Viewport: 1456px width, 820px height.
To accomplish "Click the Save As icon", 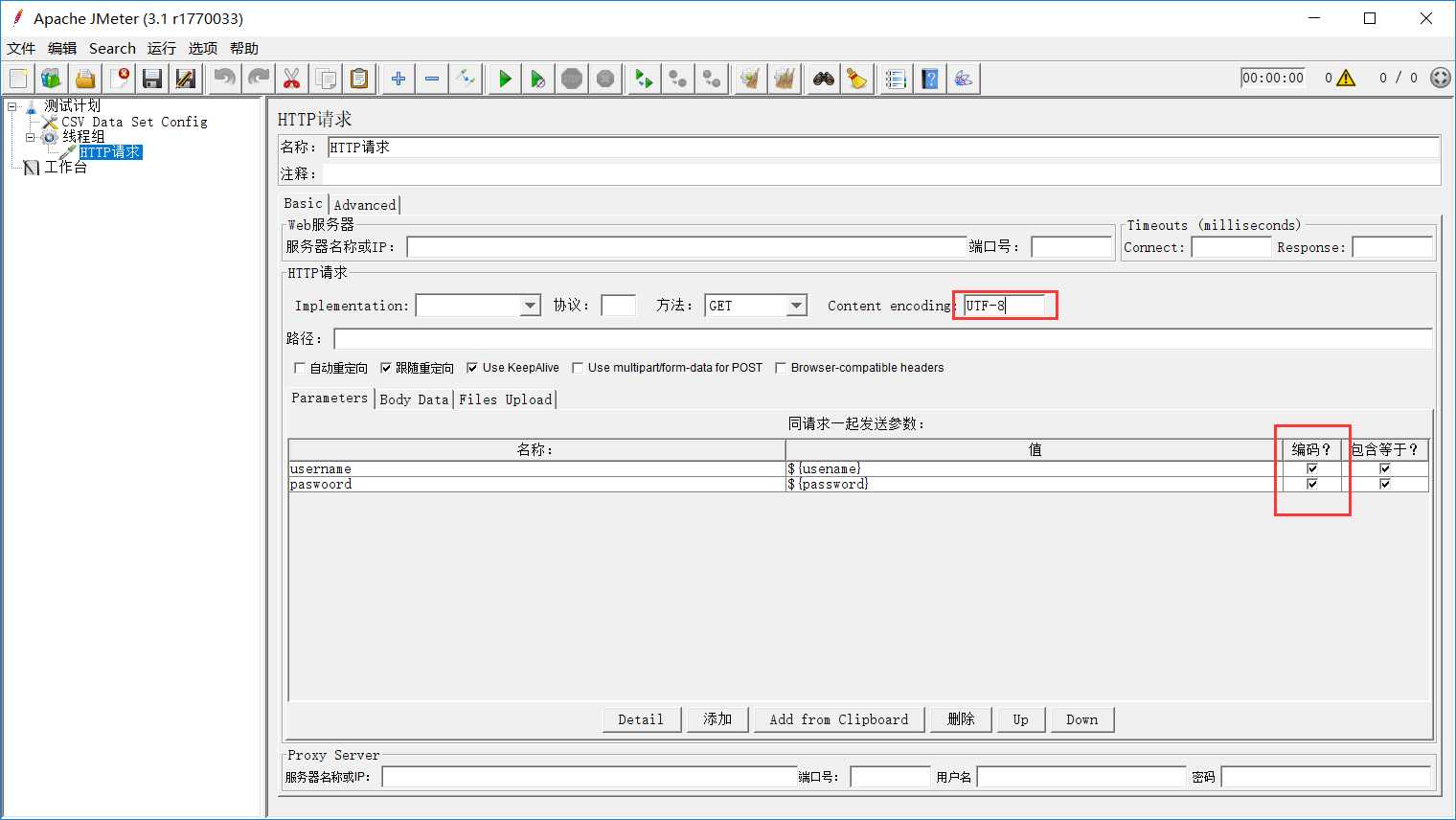I will click(186, 79).
